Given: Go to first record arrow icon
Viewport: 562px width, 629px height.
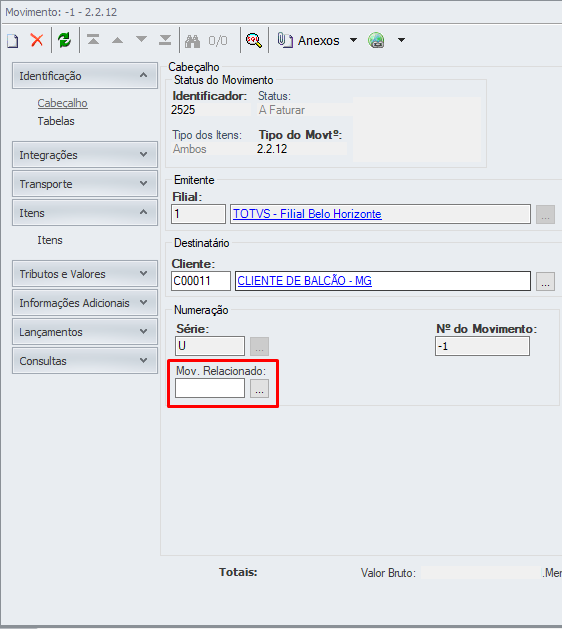Looking at the screenshot, I should click(x=93, y=40).
